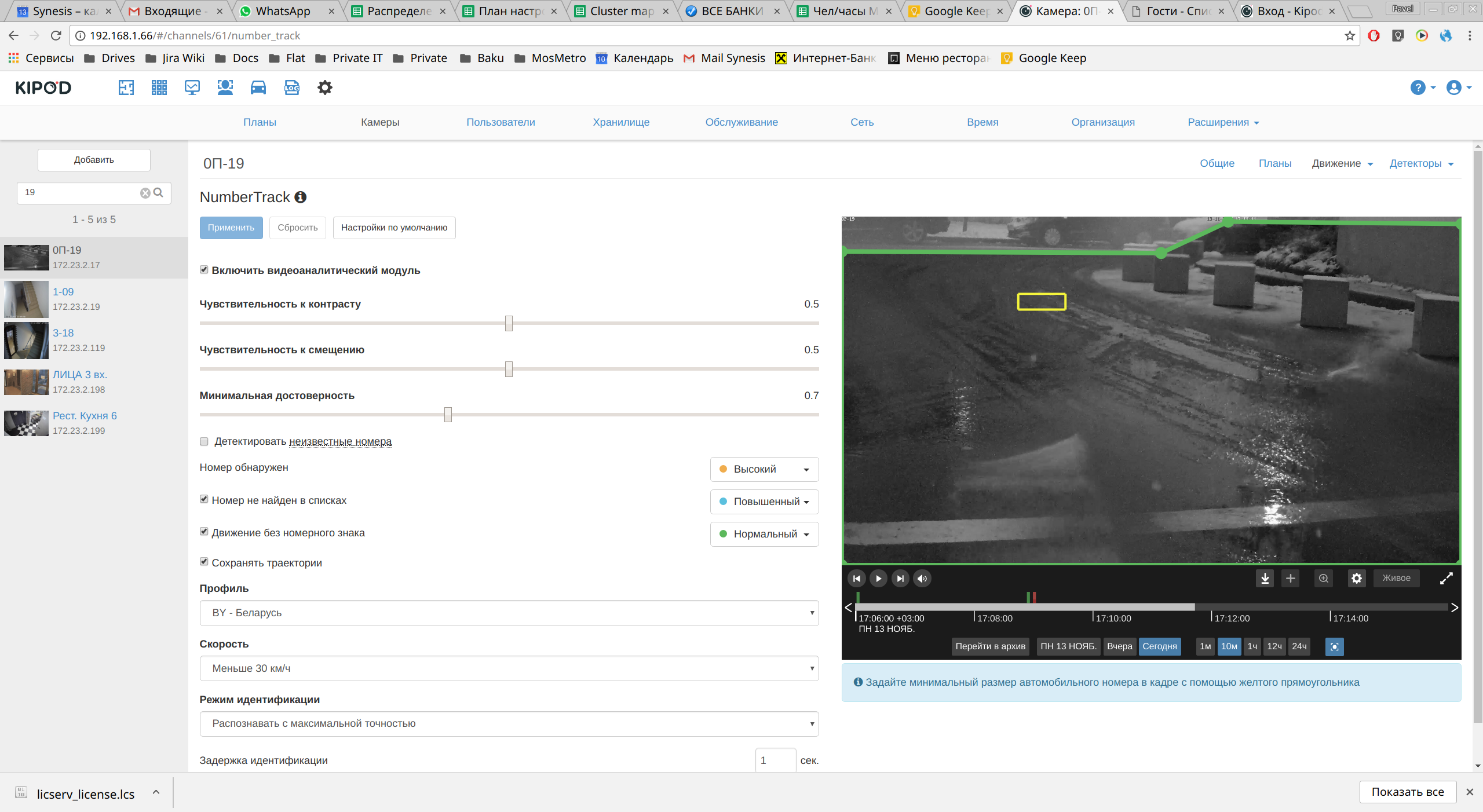Open the 'Высокий' priority dropdown
Viewport: 1483px width, 812px height.
click(x=764, y=469)
